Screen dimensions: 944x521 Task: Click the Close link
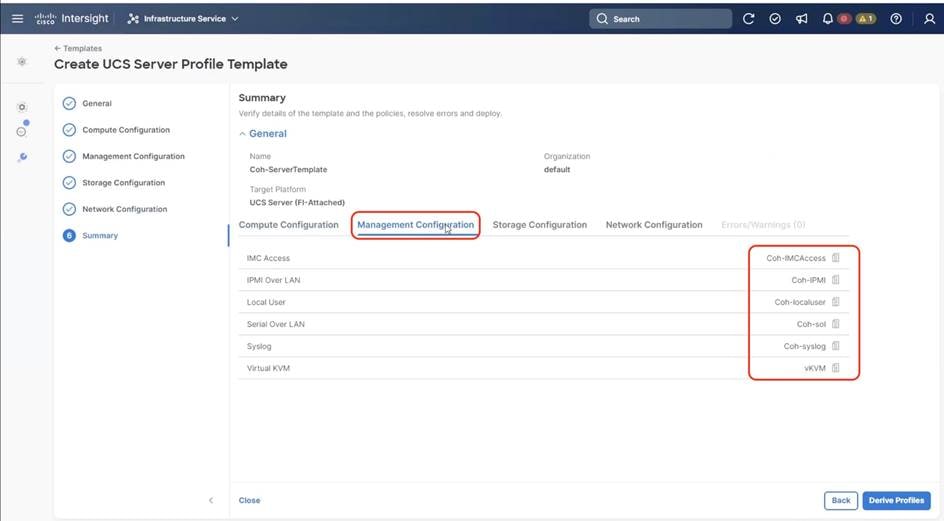(x=249, y=500)
